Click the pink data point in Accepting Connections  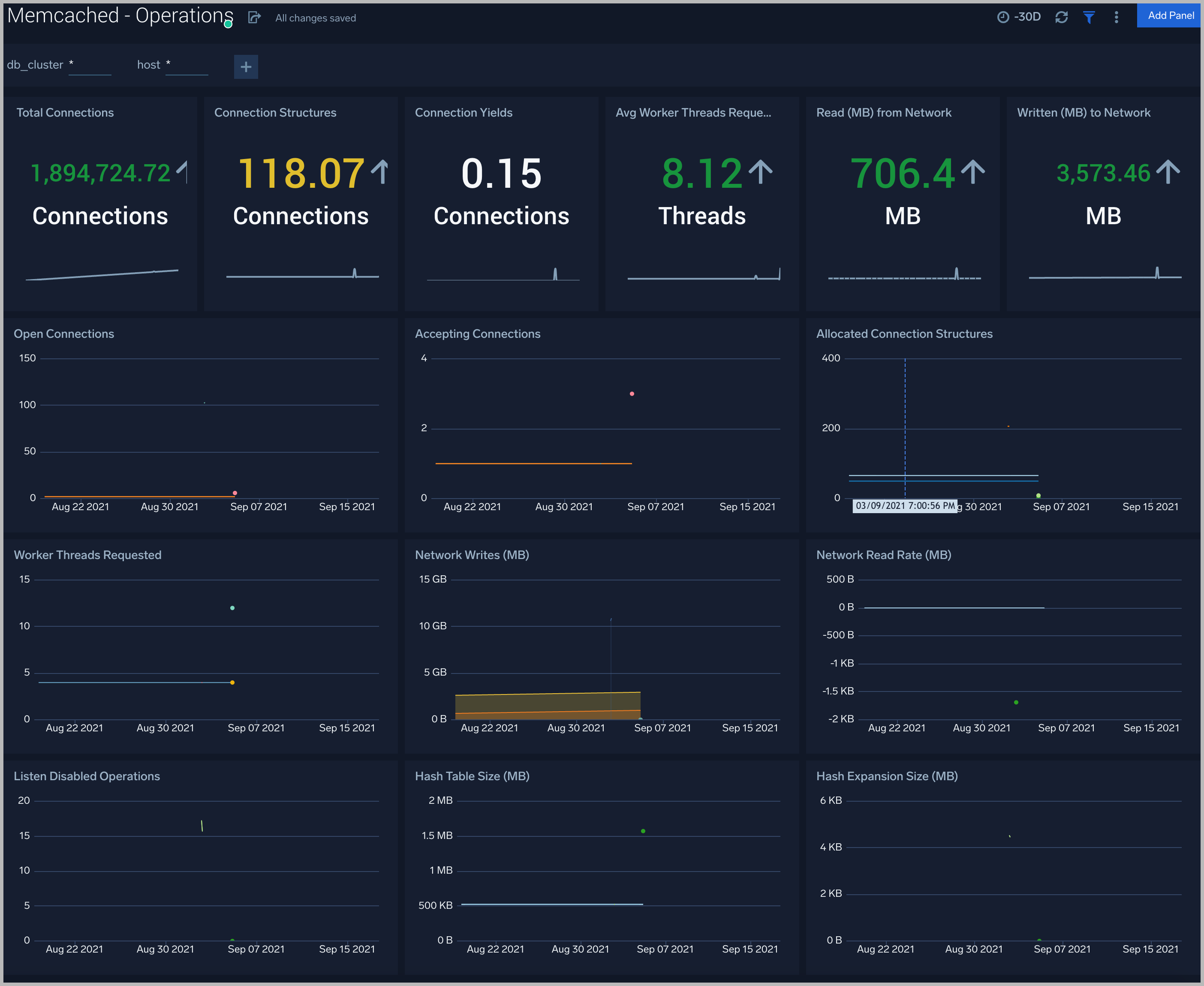point(632,393)
